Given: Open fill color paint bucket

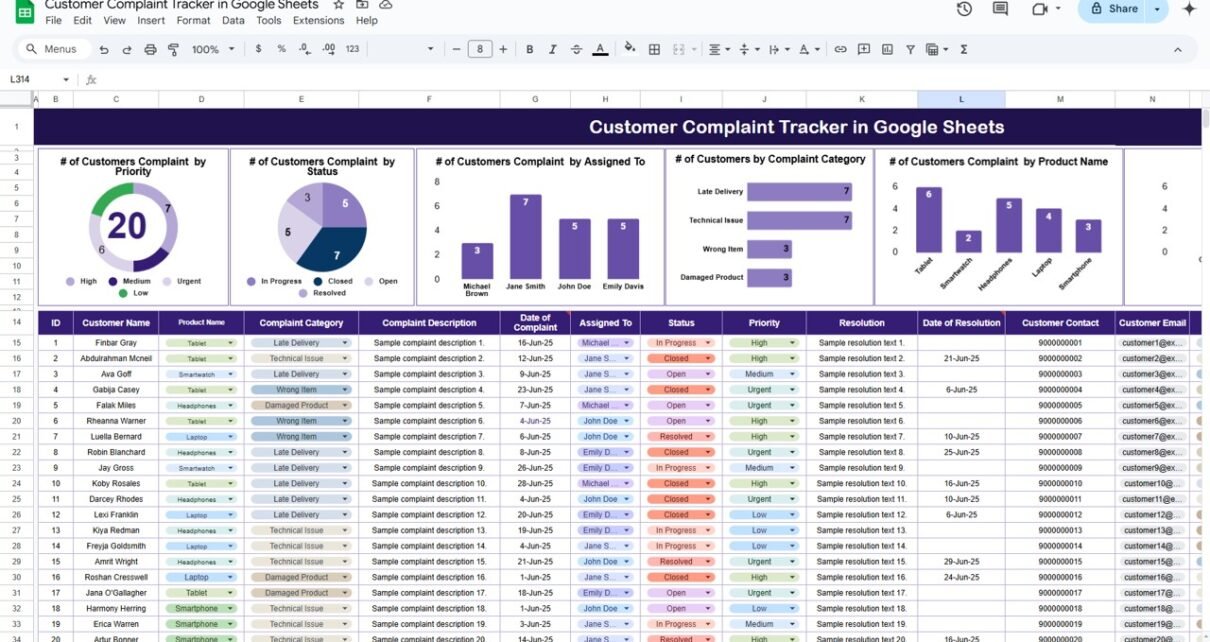Looking at the screenshot, I should [x=630, y=49].
